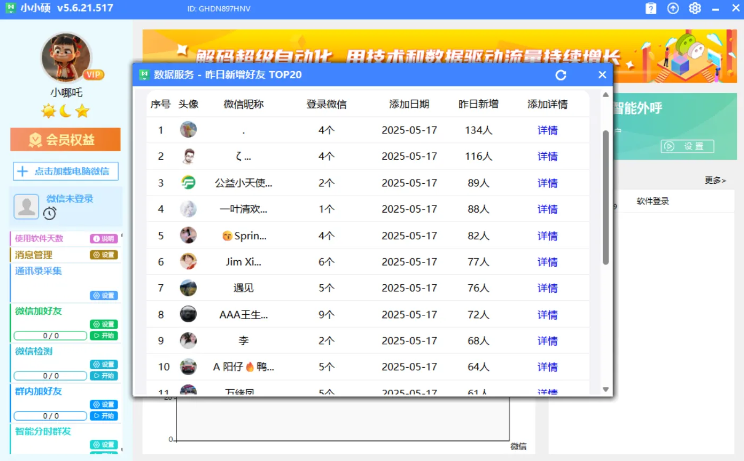Screen dimensions: 744x461
Task: Open 详情 for 遇见 row
Action: pyautogui.click(x=547, y=288)
